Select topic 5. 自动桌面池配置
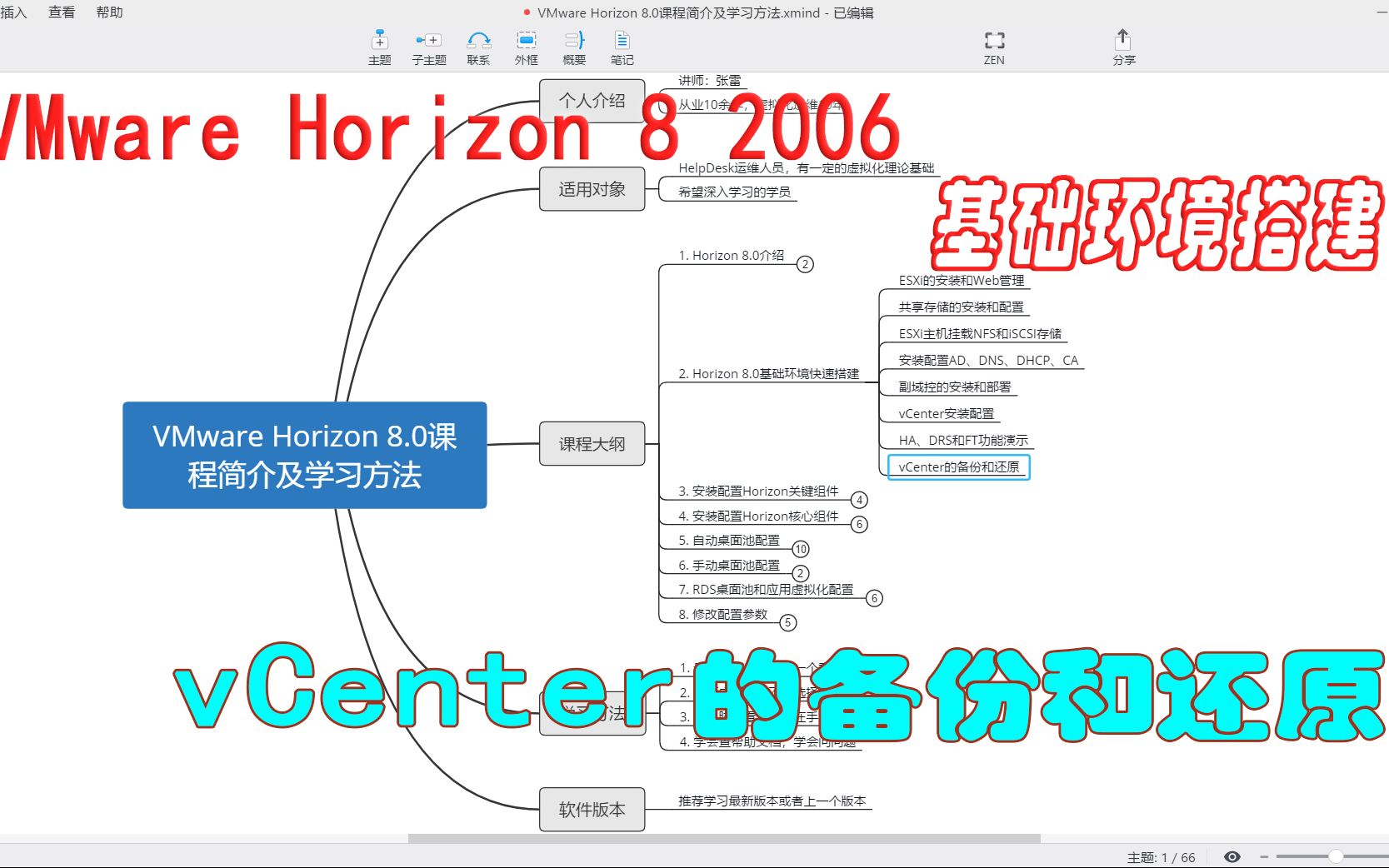1389x868 pixels. (x=729, y=541)
